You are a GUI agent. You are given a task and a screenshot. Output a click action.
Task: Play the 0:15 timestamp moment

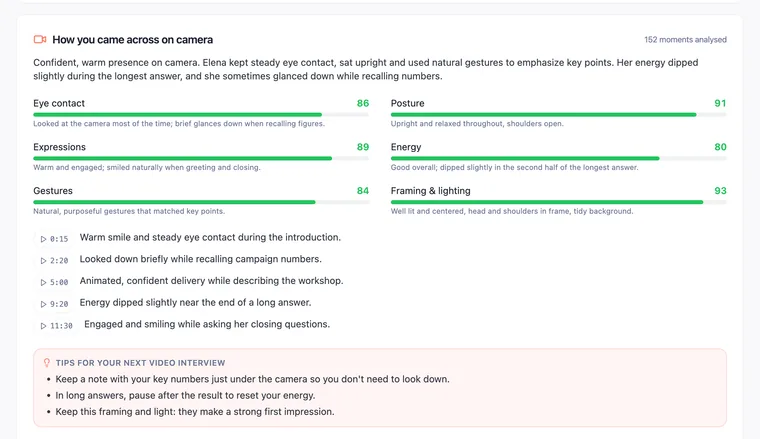coord(54,239)
